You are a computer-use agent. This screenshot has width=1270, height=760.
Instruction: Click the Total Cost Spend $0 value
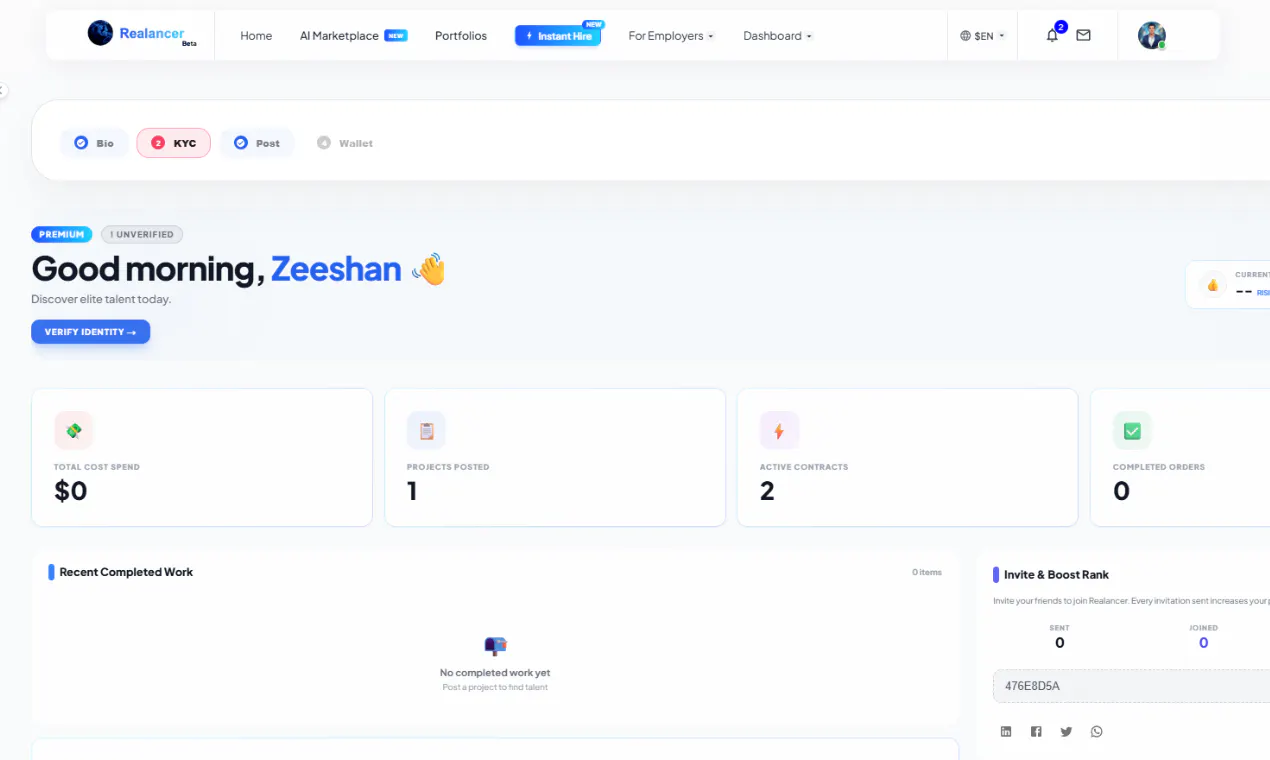(x=71, y=491)
